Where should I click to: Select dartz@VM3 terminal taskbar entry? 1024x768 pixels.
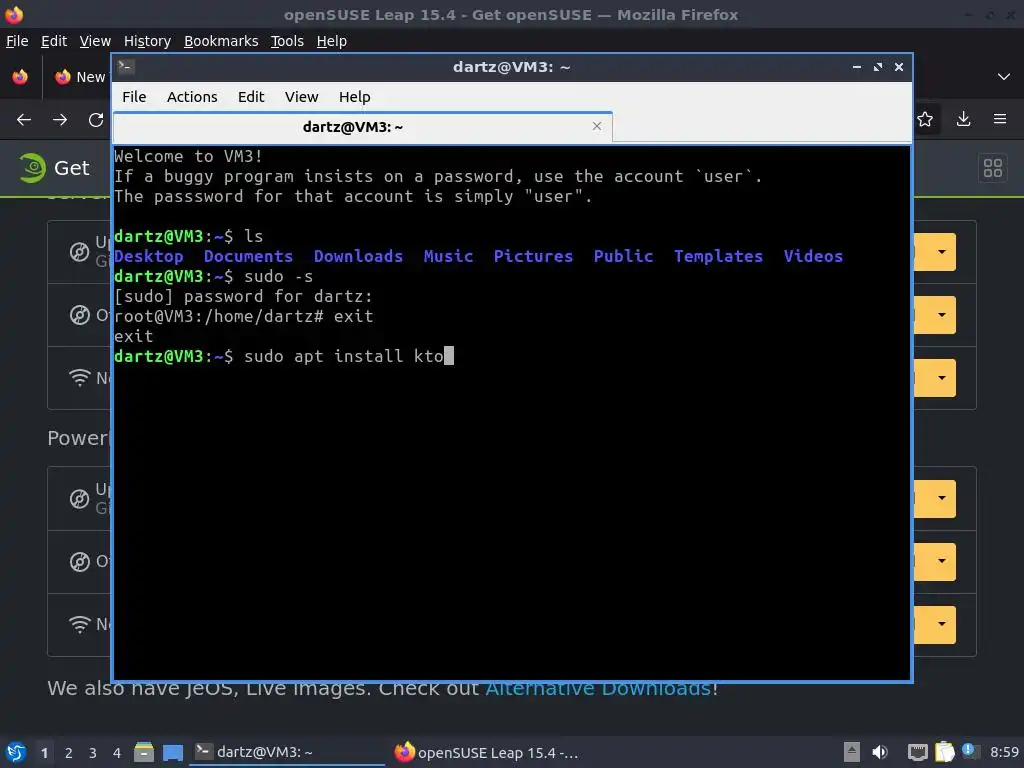click(x=287, y=752)
